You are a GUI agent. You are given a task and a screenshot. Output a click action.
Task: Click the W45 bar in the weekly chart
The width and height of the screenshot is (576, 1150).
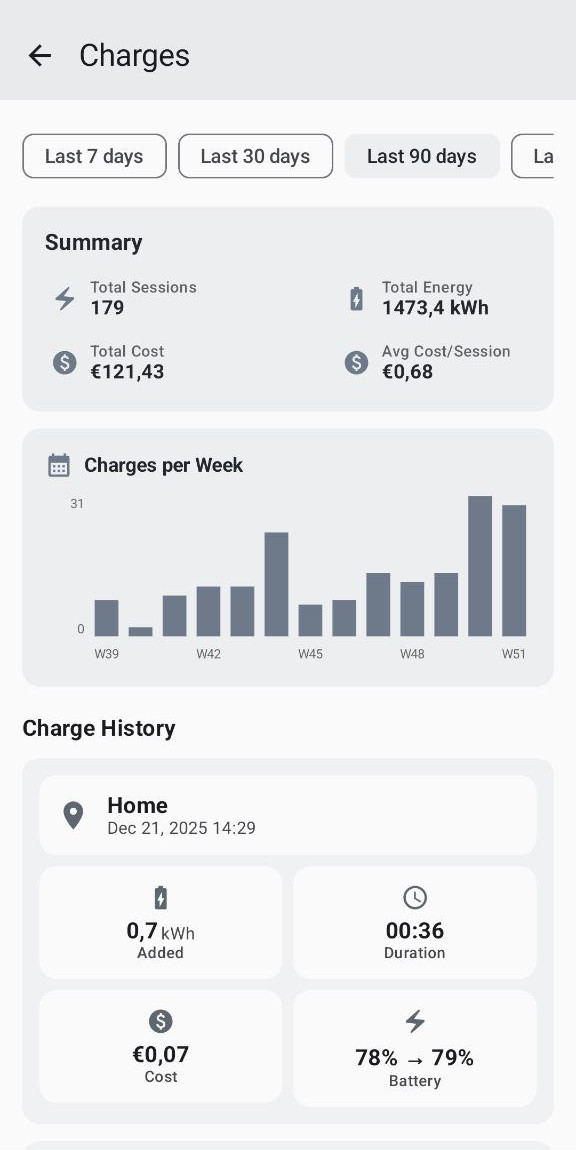[x=310, y=618]
